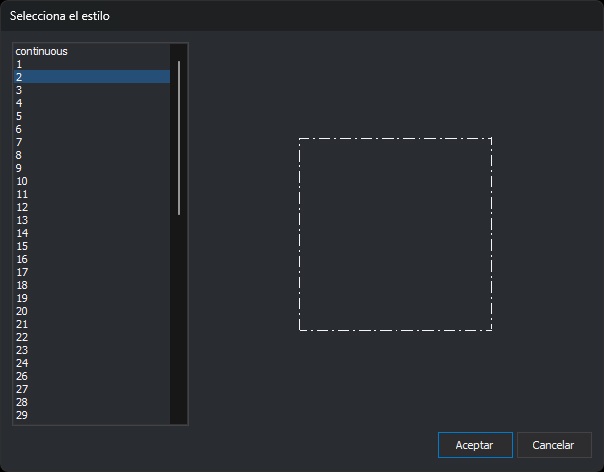Choose style 11 from the list
The width and height of the screenshot is (604, 472).
92,194
